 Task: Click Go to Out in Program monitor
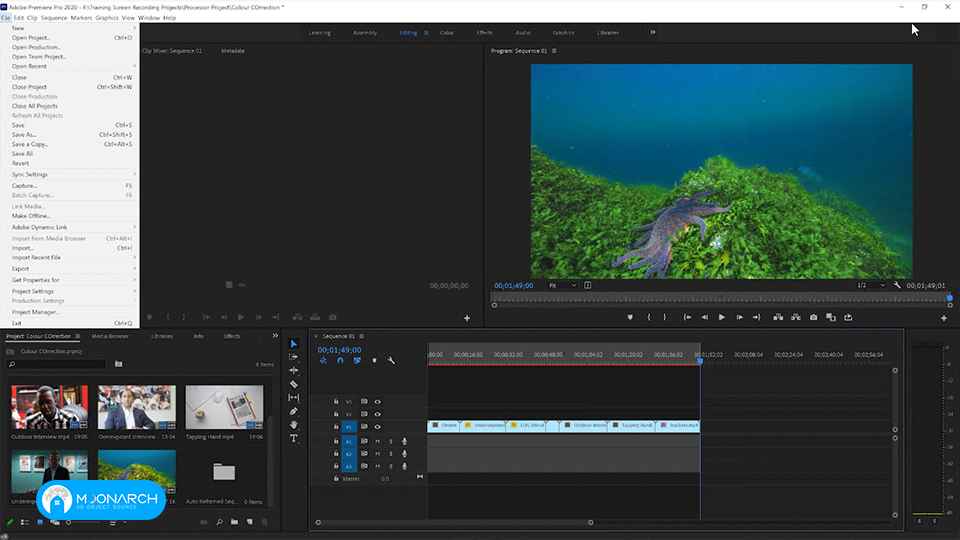(x=757, y=317)
